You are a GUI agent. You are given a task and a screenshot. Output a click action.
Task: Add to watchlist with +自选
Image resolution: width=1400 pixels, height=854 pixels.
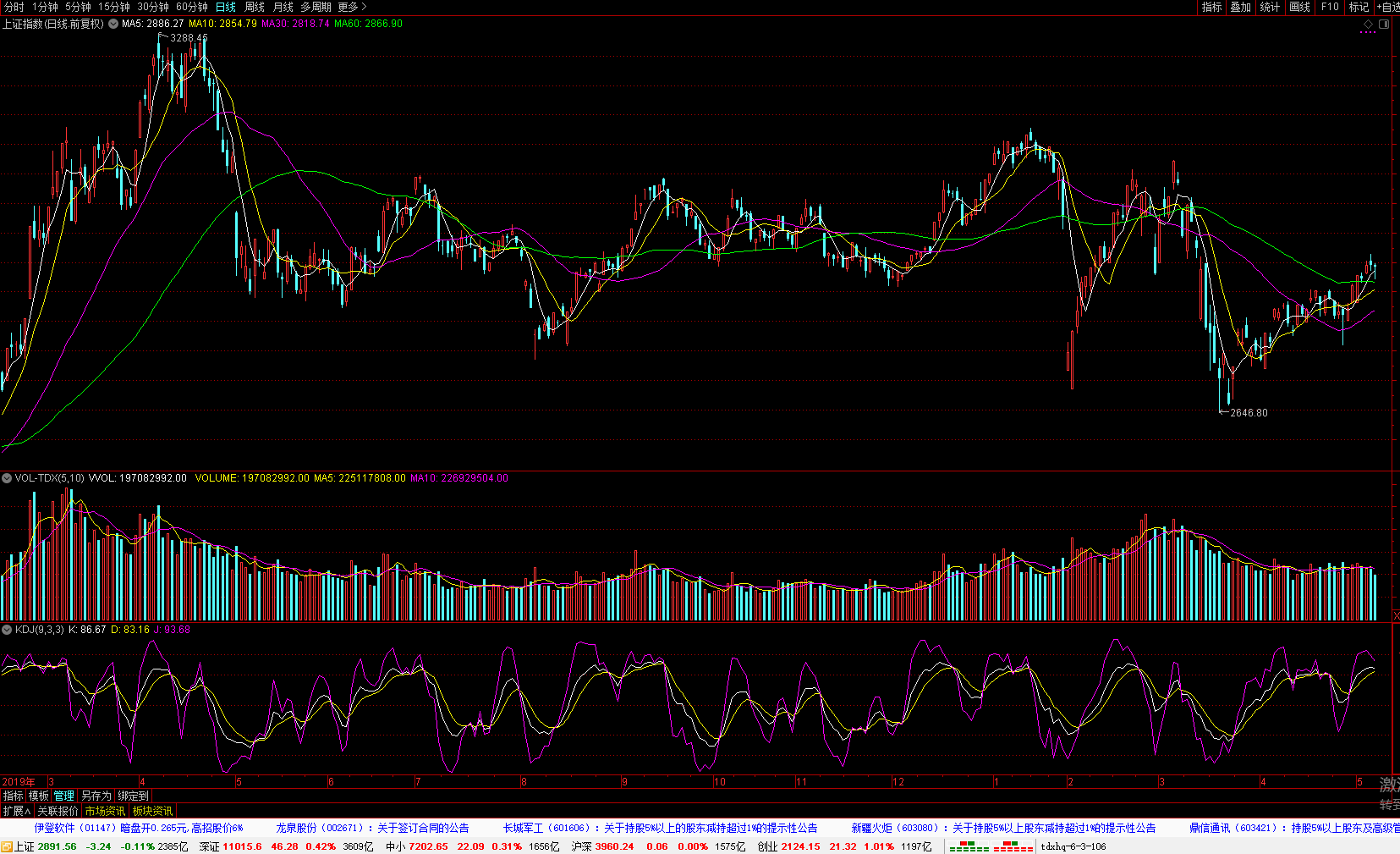point(1387,7)
